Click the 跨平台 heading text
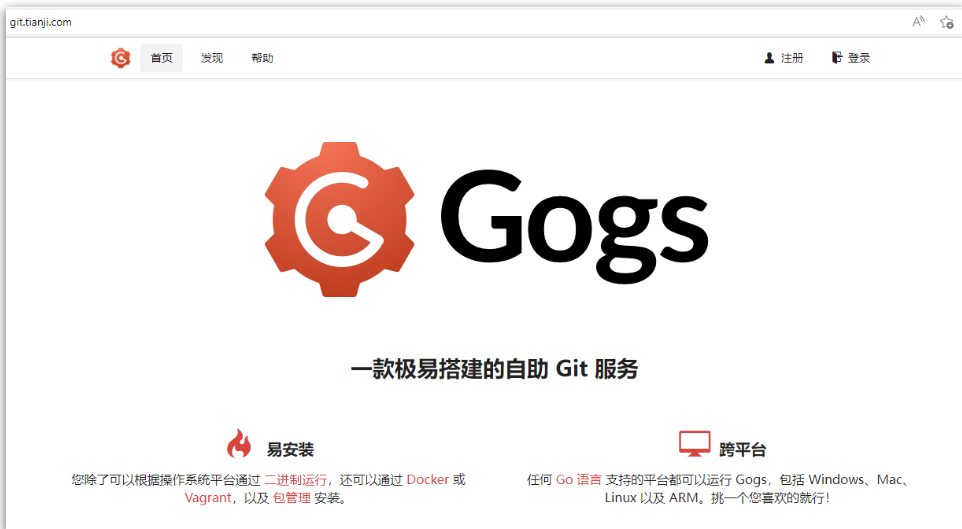This screenshot has height=529, width=962. pos(742,450)
